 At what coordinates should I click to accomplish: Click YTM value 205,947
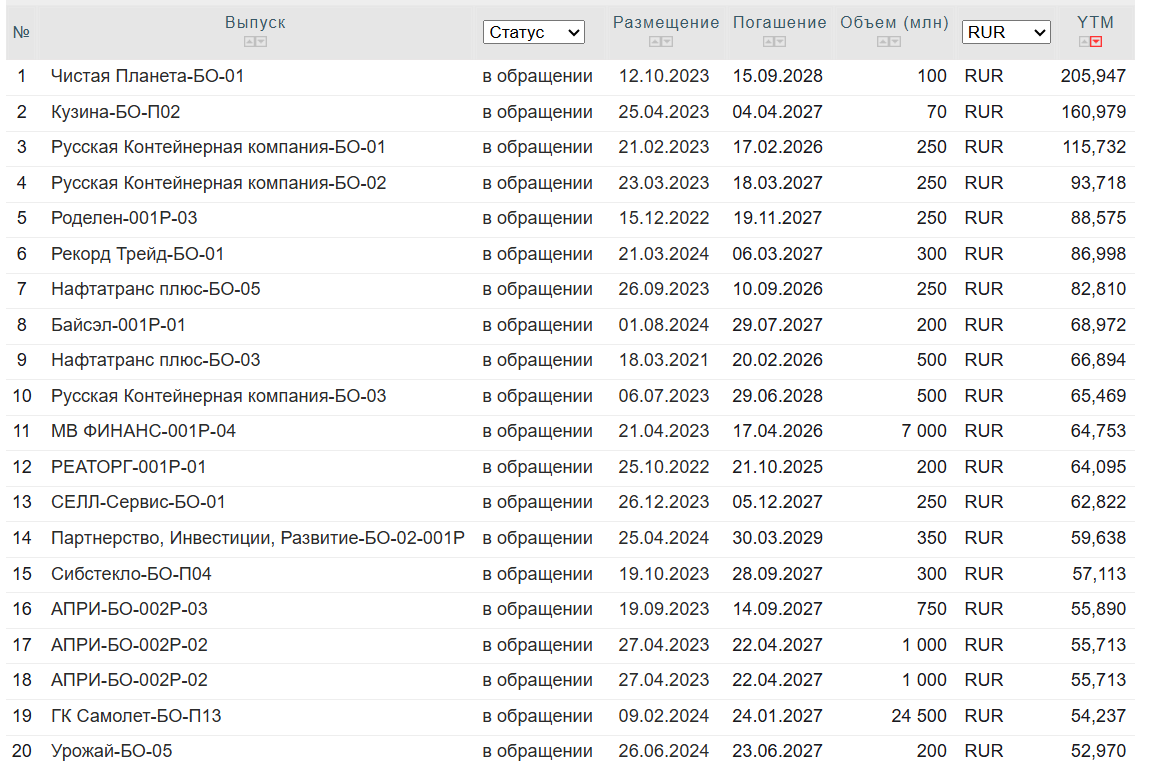pyautogui.click(x=1093, y=76)
